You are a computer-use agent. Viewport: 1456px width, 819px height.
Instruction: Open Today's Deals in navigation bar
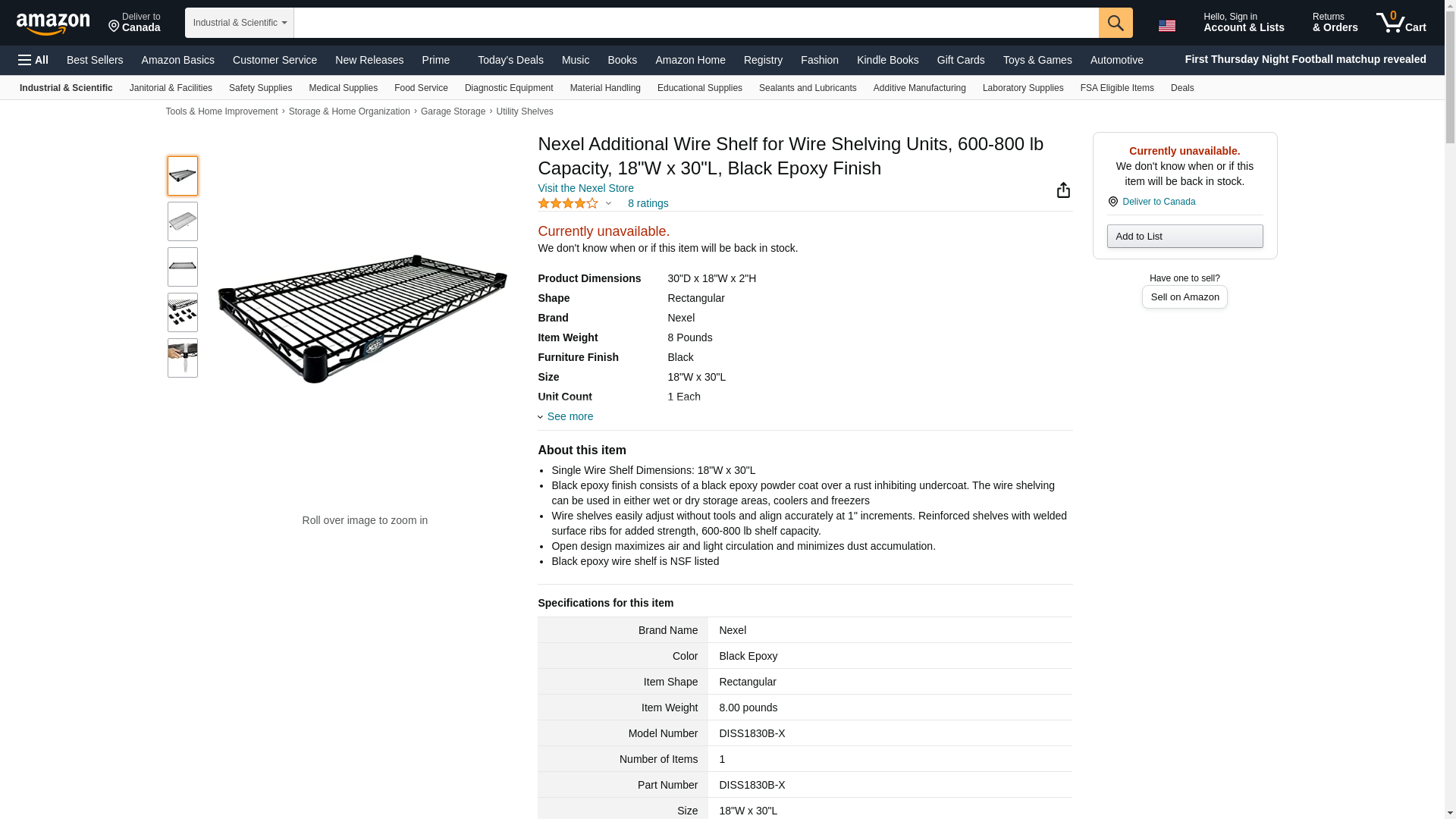[x=510, y=60]
